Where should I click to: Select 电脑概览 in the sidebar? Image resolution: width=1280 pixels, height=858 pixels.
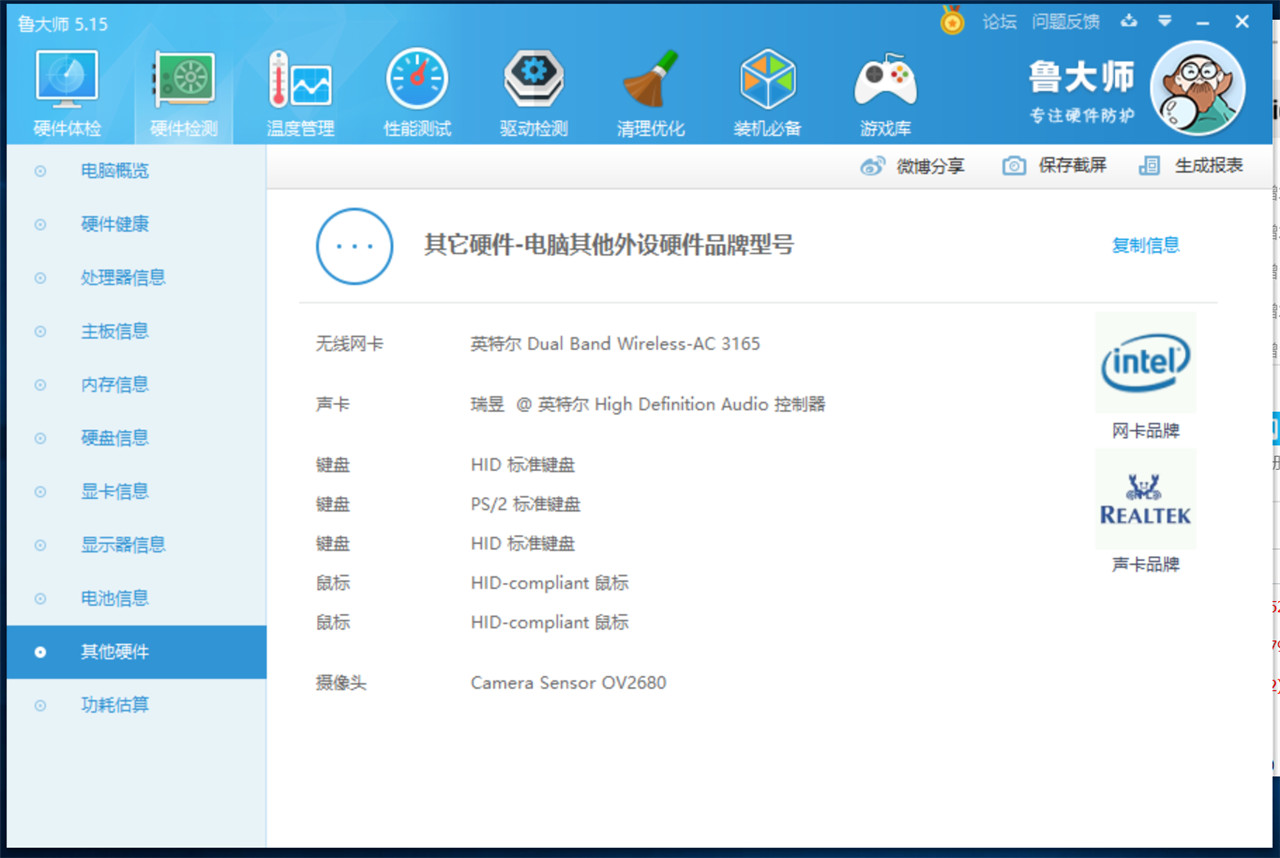coord(136,171)
